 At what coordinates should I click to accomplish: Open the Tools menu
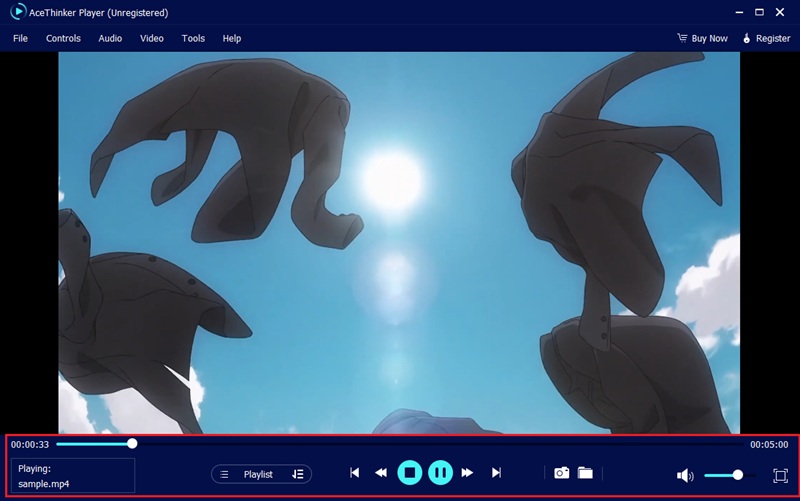click(193, 38)
